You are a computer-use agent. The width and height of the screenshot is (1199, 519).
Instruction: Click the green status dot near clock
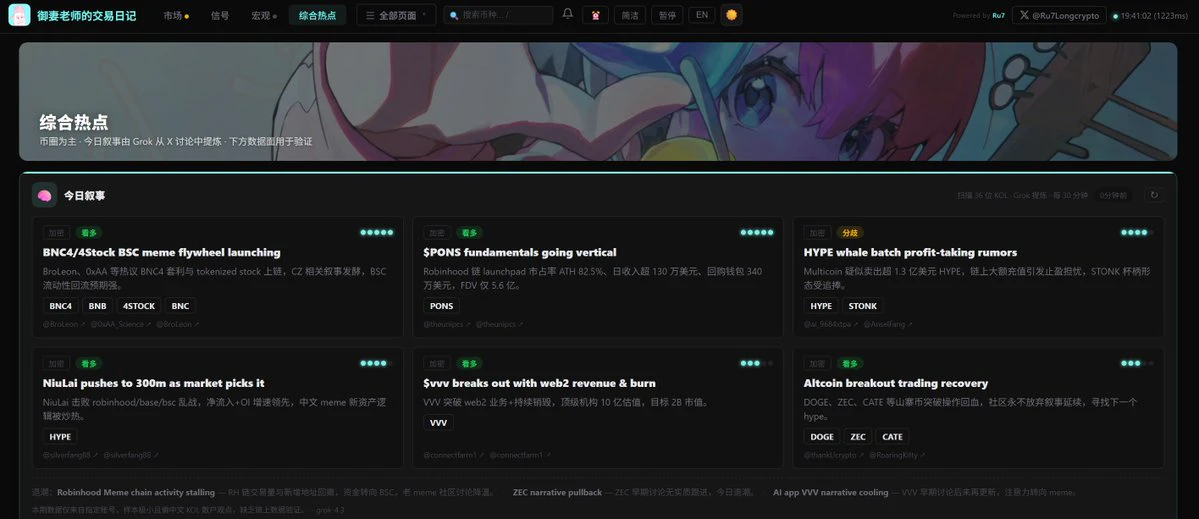coord(1116,16)
